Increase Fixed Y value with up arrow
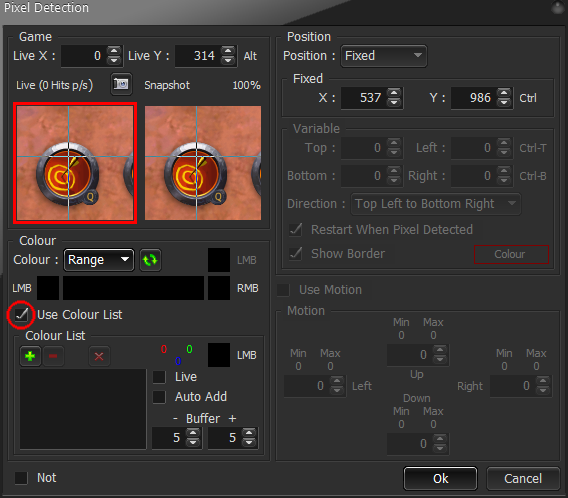This screenshot has width=568, height=498. [504, 93]
